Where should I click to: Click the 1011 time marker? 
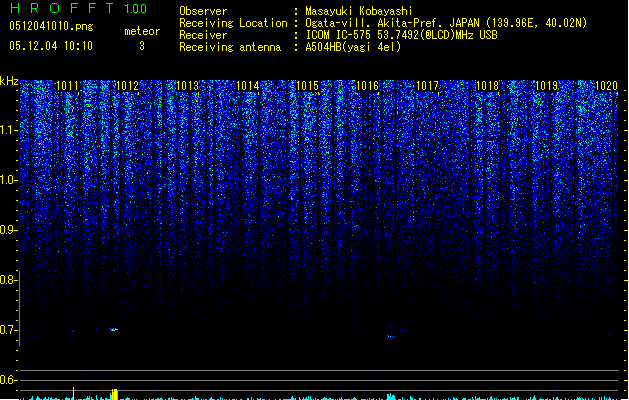pos(67,86)
